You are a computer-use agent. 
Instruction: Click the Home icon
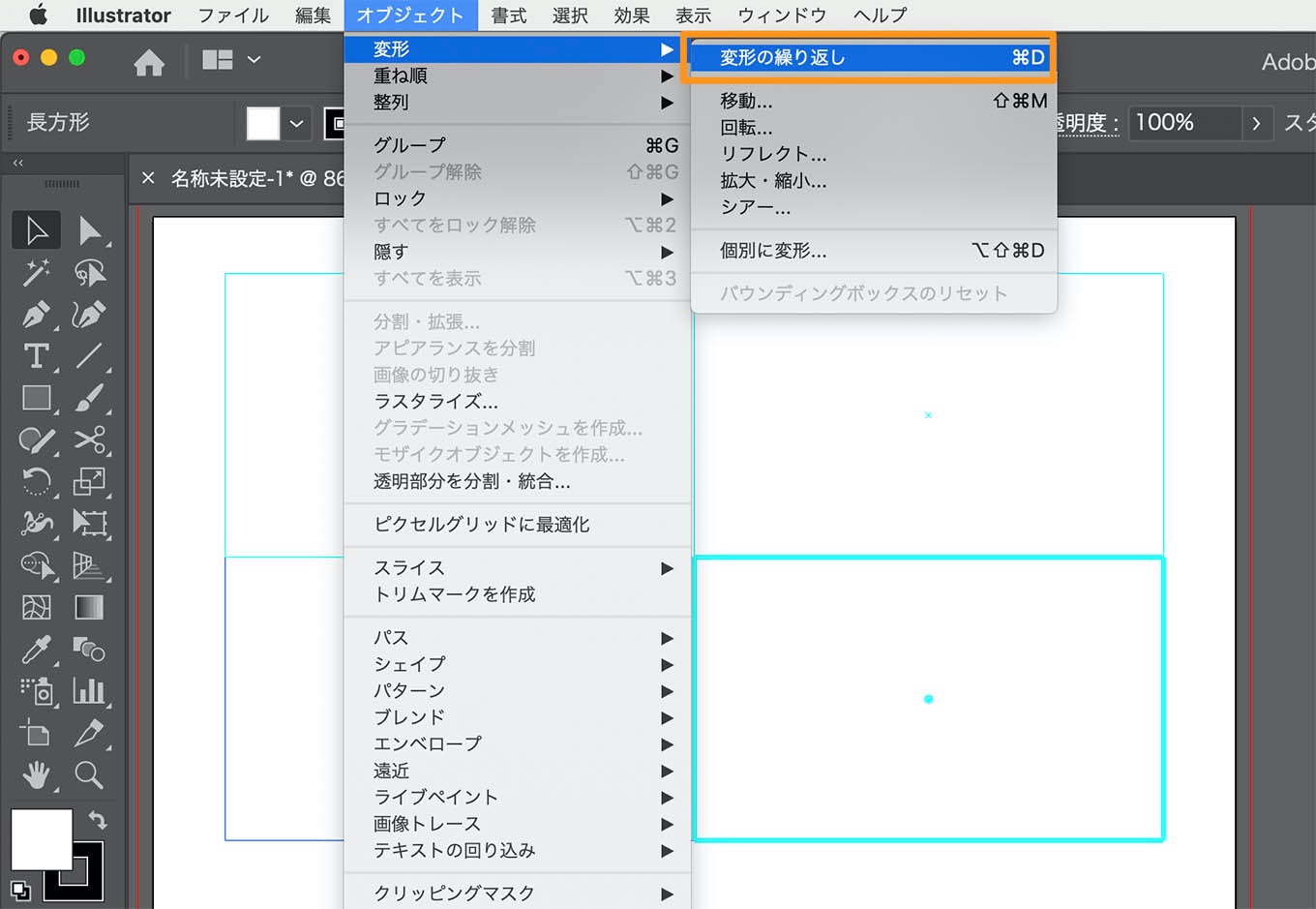149,62
